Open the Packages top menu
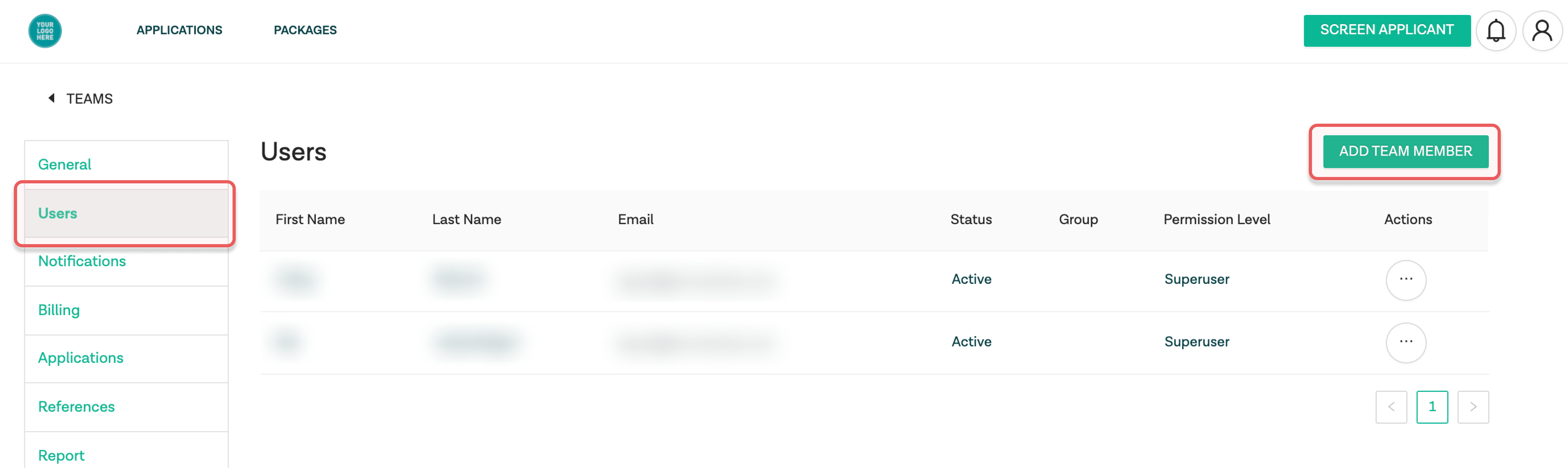This screenshot has height=468, width=1568. click(305, 30)
